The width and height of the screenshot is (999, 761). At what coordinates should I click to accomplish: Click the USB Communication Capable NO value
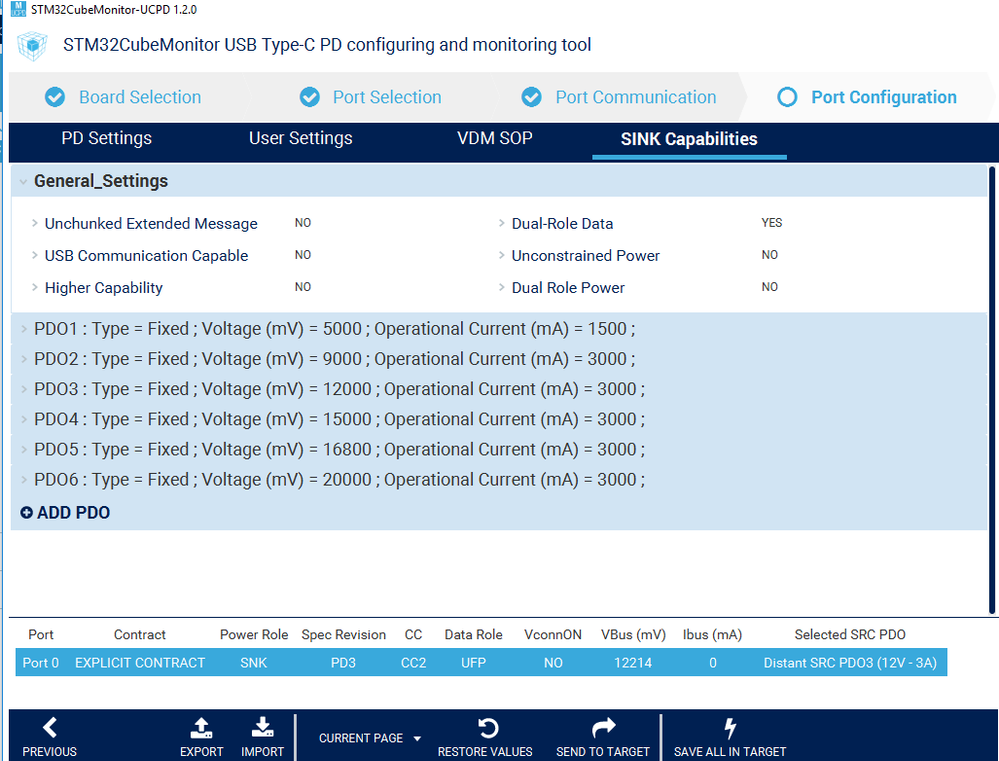click(x=303, y=254)
